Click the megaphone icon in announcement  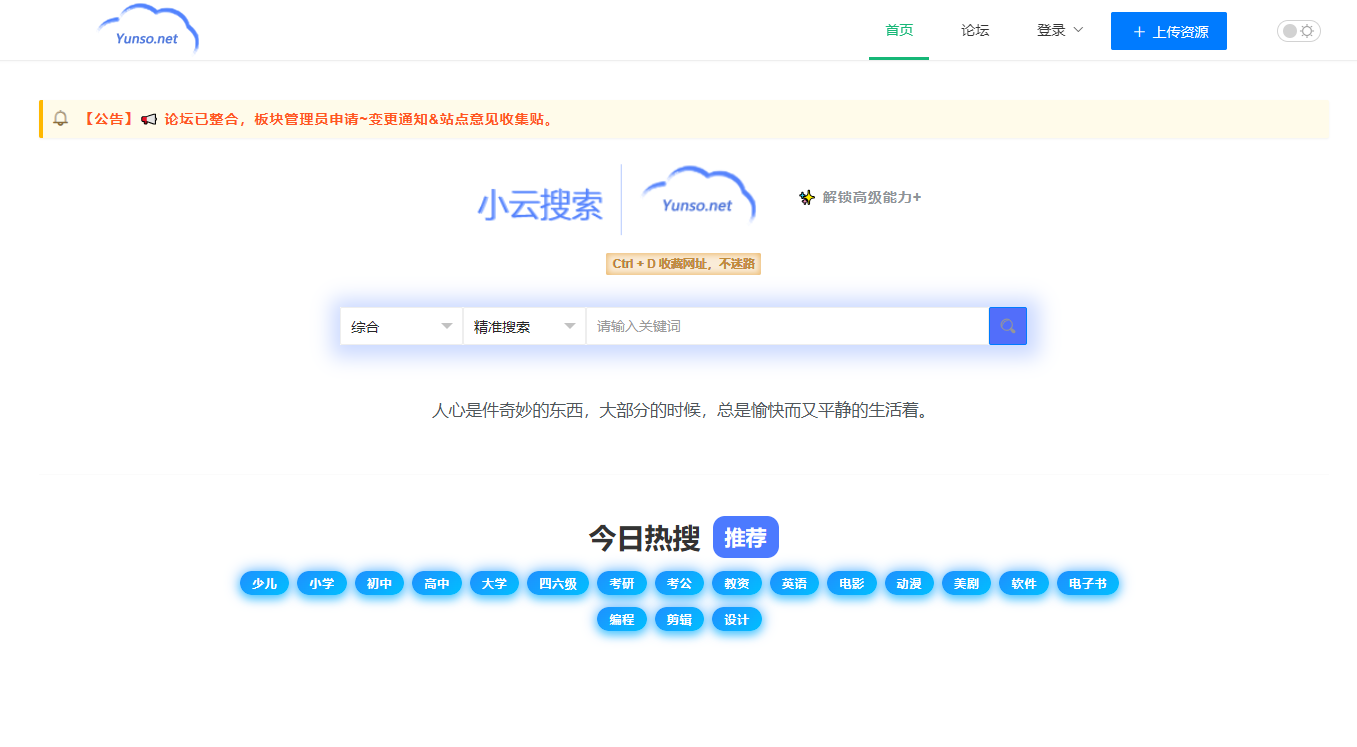pos(149,119)
